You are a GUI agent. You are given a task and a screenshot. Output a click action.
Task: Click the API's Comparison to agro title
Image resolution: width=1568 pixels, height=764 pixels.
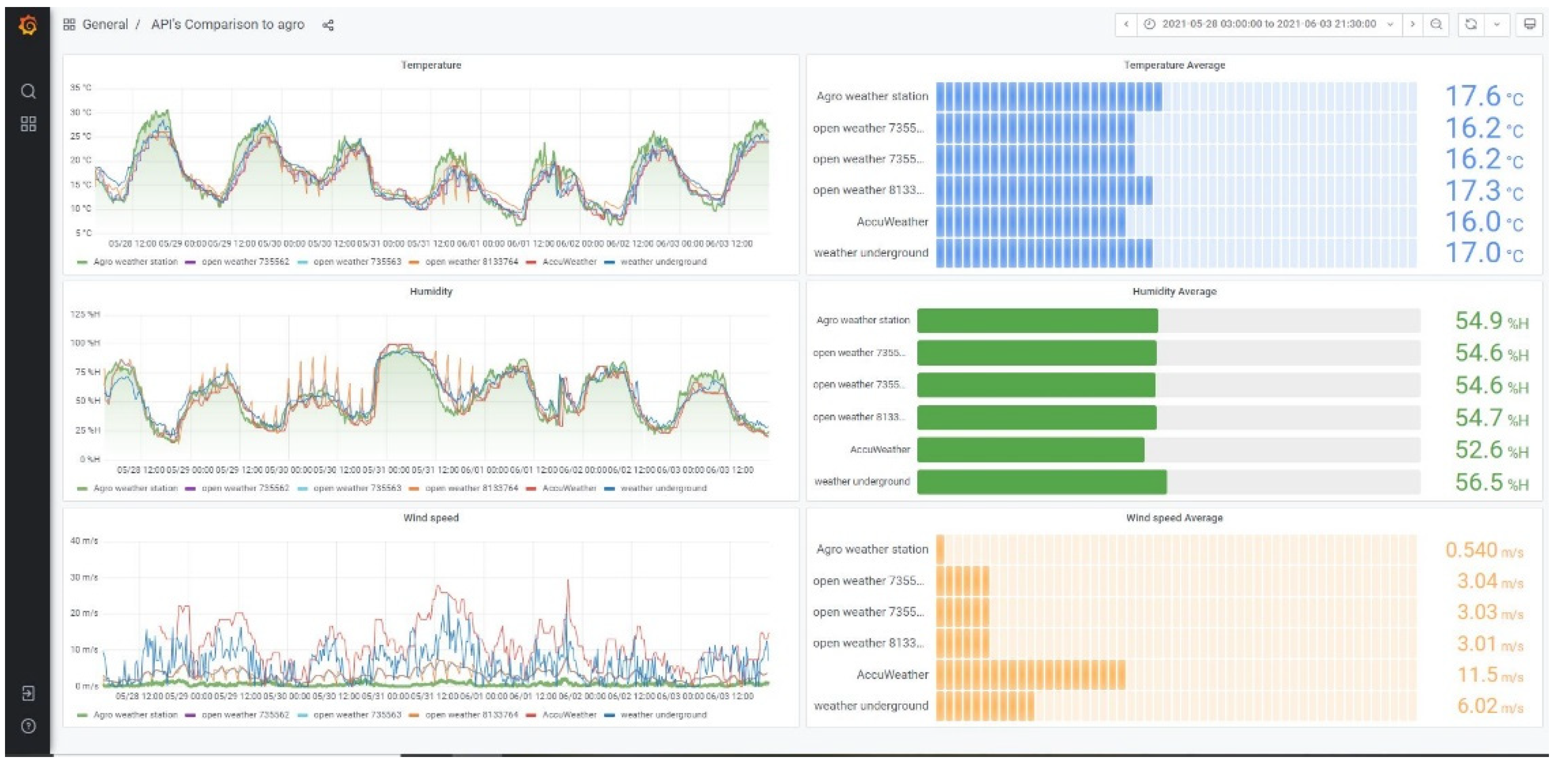tap(228, 25)
